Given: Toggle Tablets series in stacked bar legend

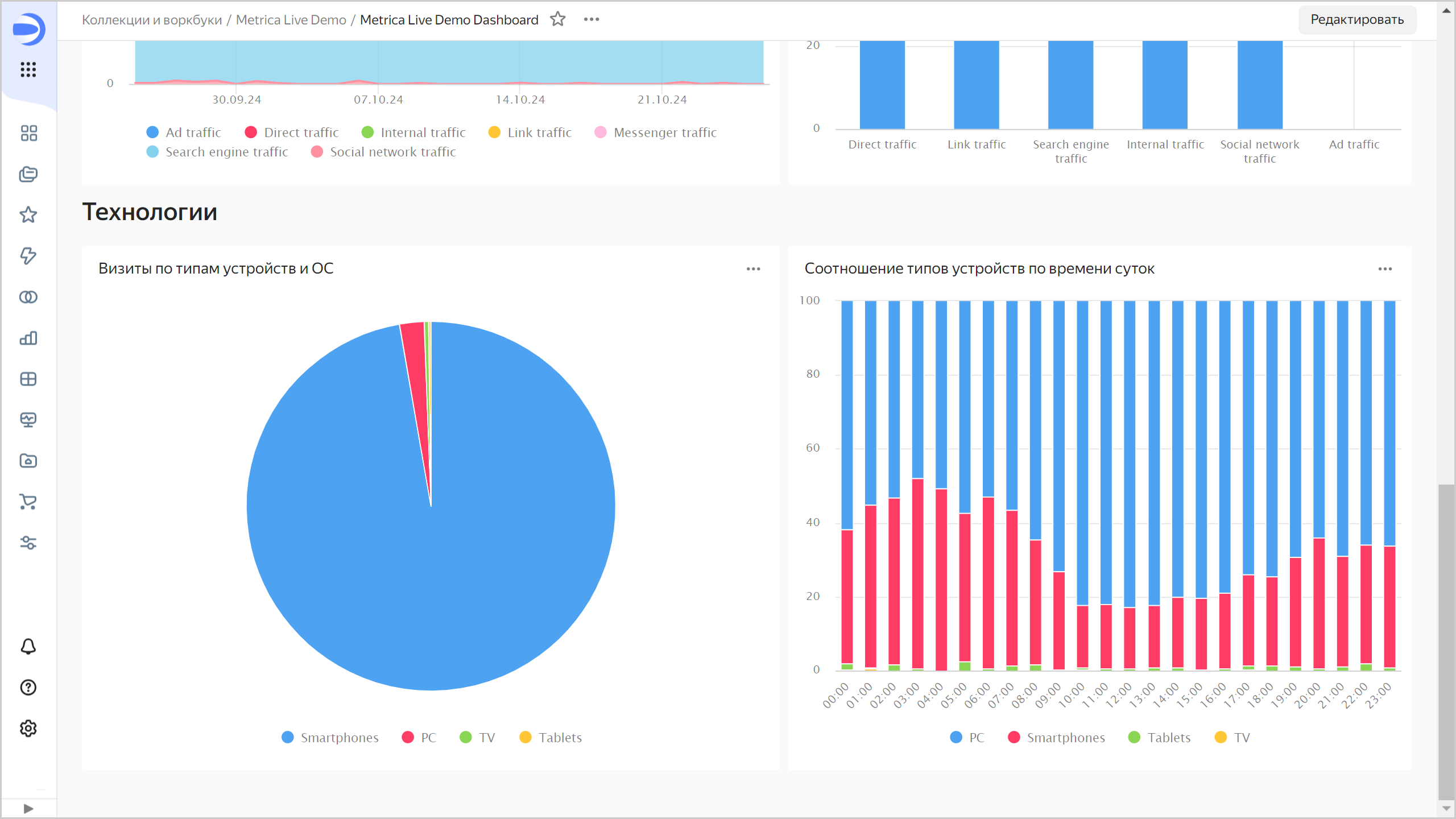Looking at the screenshot, I should tap(1159, 738).
